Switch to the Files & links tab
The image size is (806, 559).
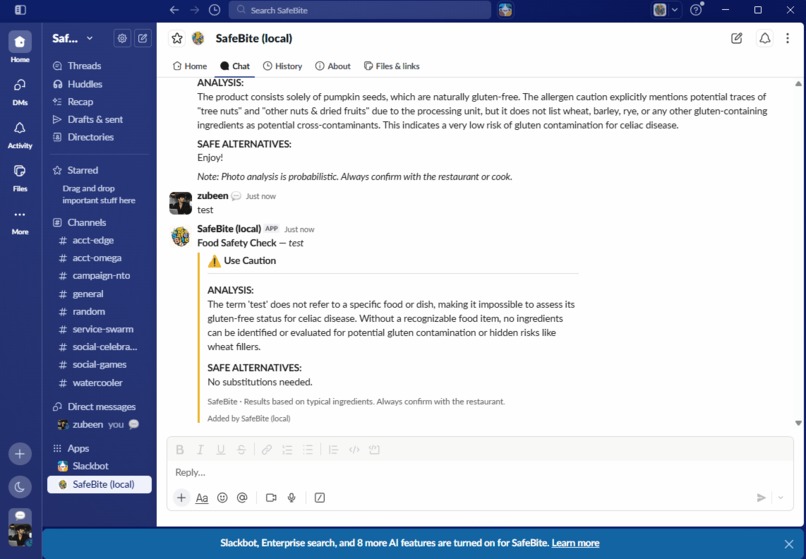(392, 66)
